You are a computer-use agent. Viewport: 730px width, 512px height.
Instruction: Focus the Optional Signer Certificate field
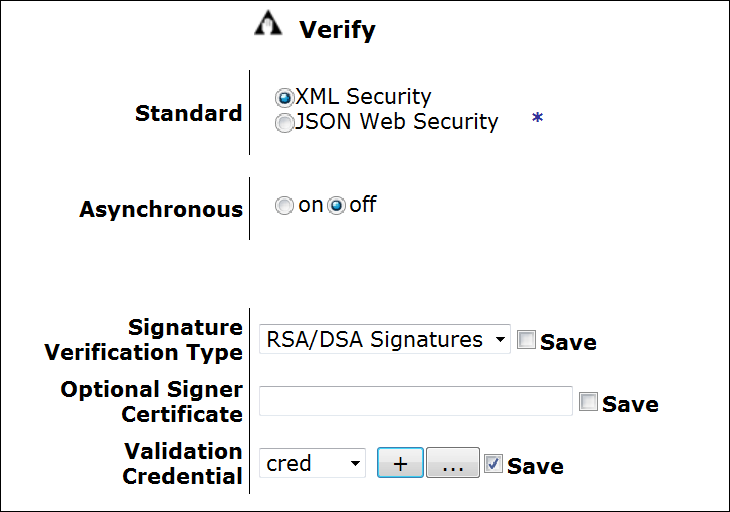(416, 401)
